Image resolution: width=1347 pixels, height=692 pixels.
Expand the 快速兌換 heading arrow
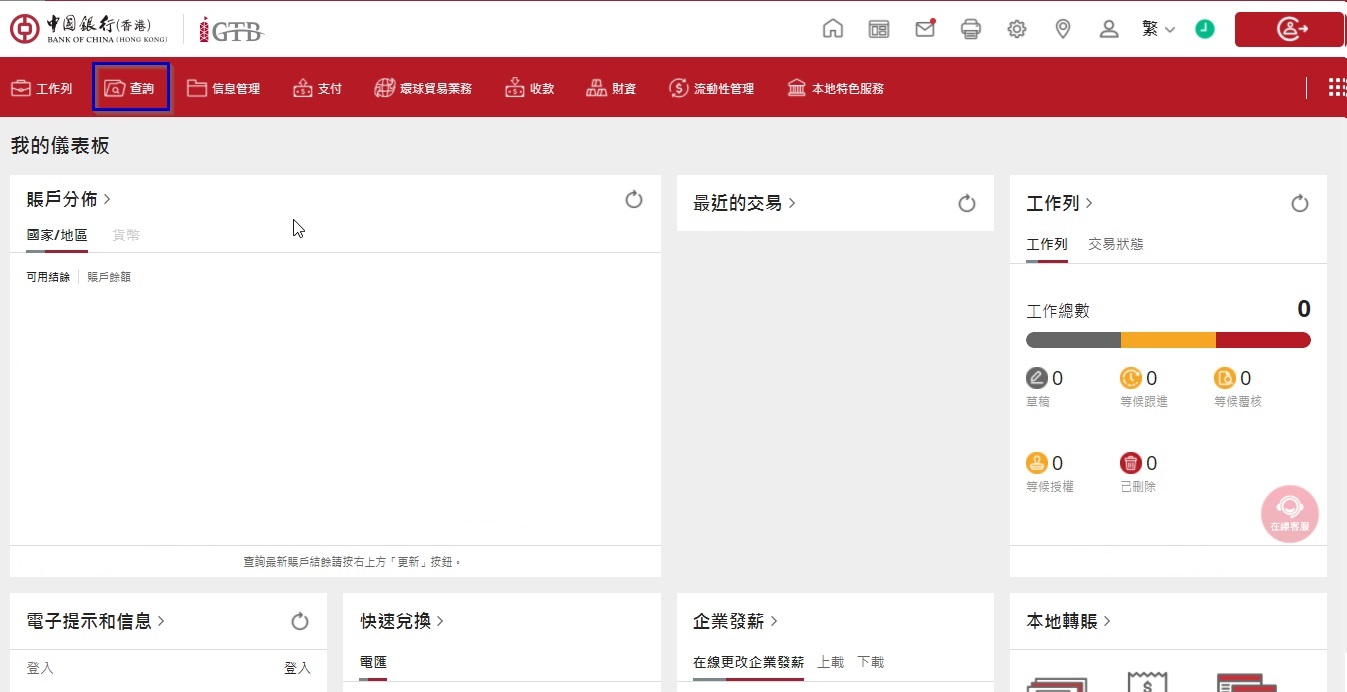pyautogui.click(x=440, y=621)
